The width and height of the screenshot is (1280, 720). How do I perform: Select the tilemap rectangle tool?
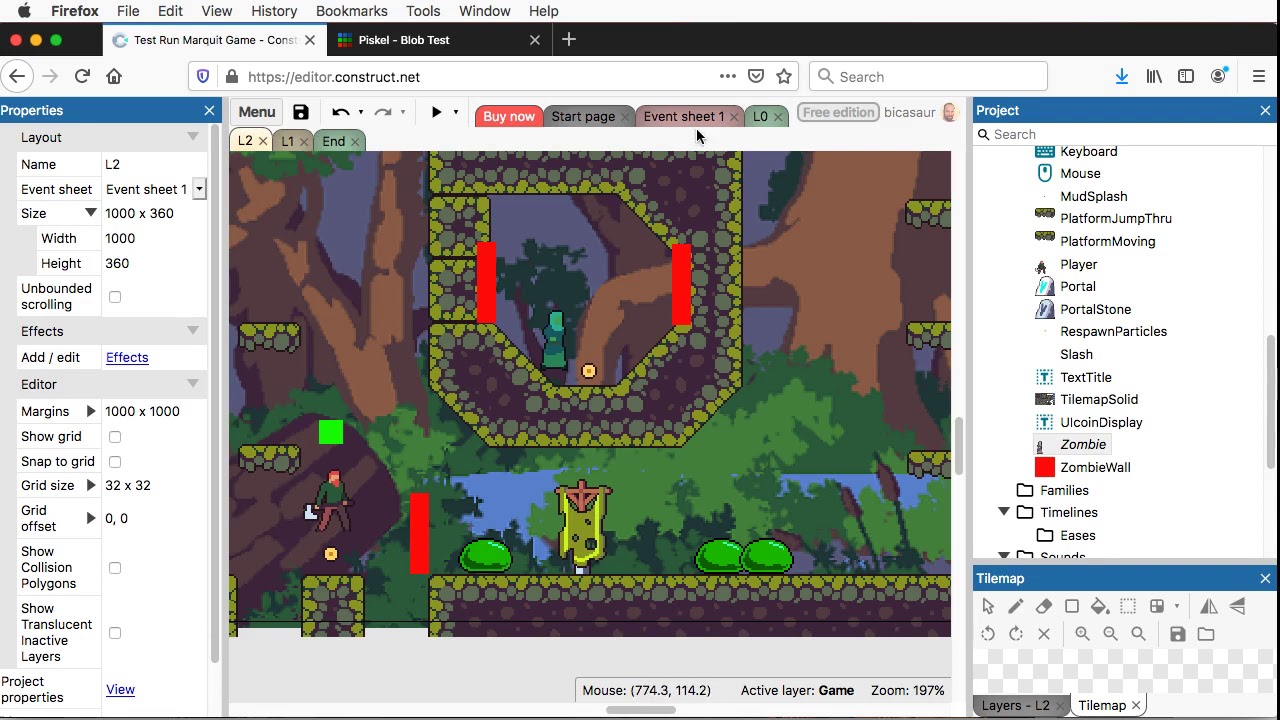point(1072,606)
